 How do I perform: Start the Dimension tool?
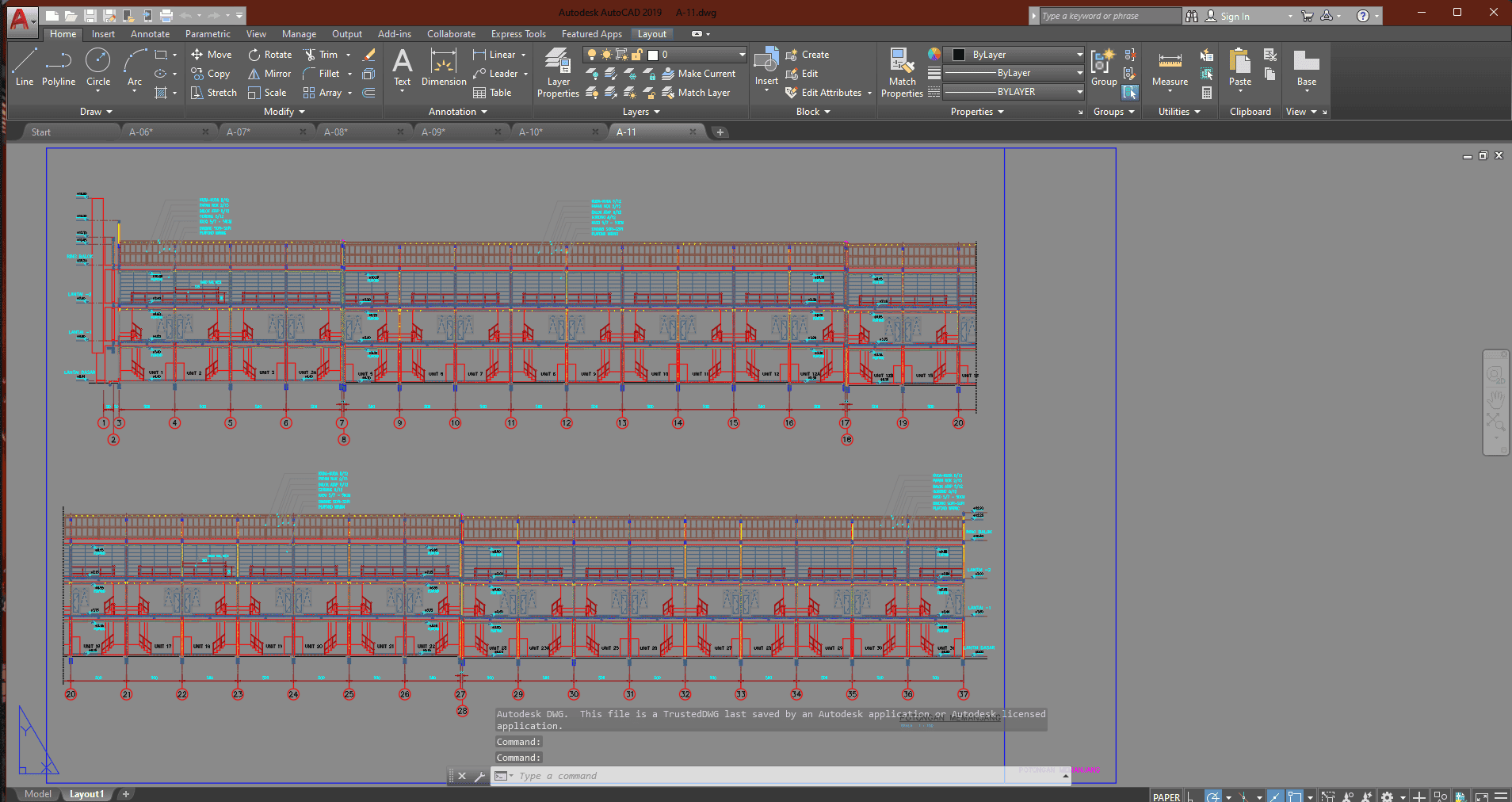point(444,68)
